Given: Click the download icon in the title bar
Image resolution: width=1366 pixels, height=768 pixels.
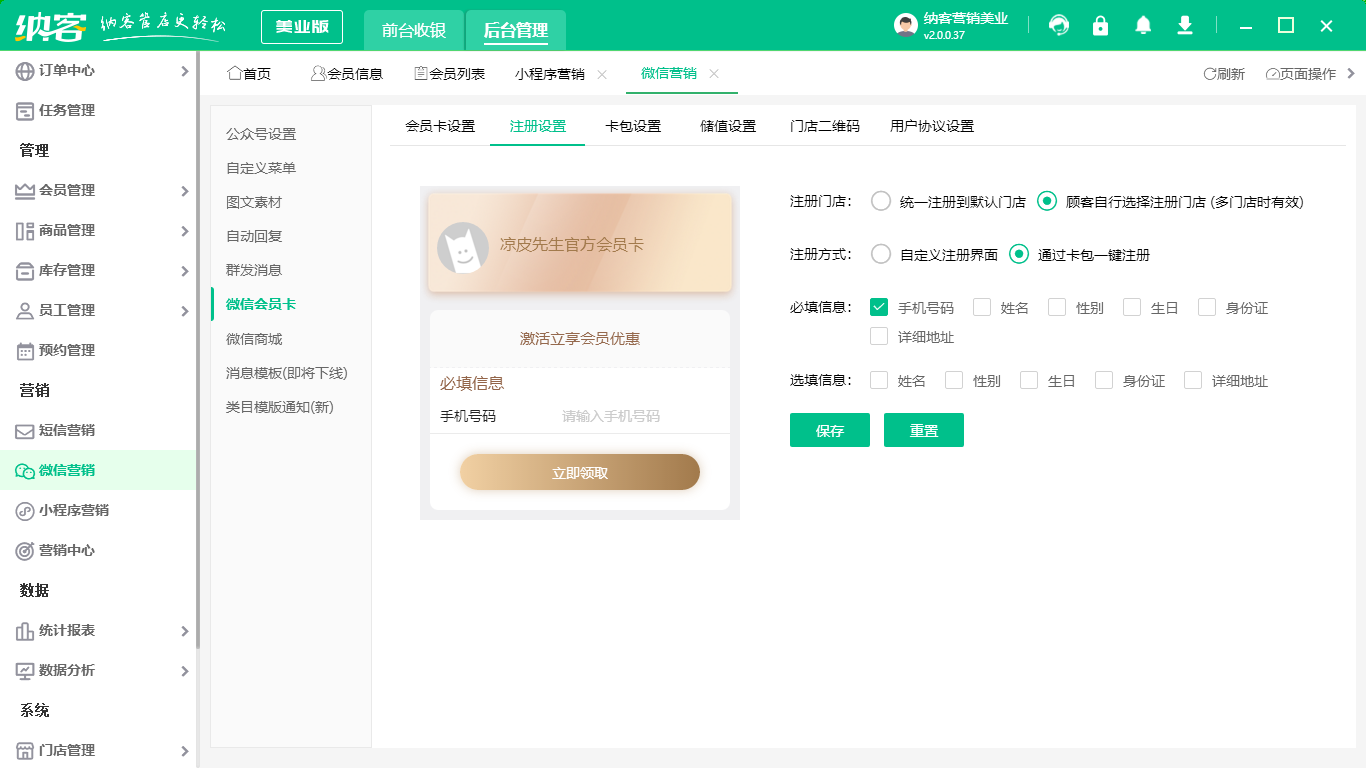Looking at the screenshot, I should pyautogui.click(x=1184, y=25).
